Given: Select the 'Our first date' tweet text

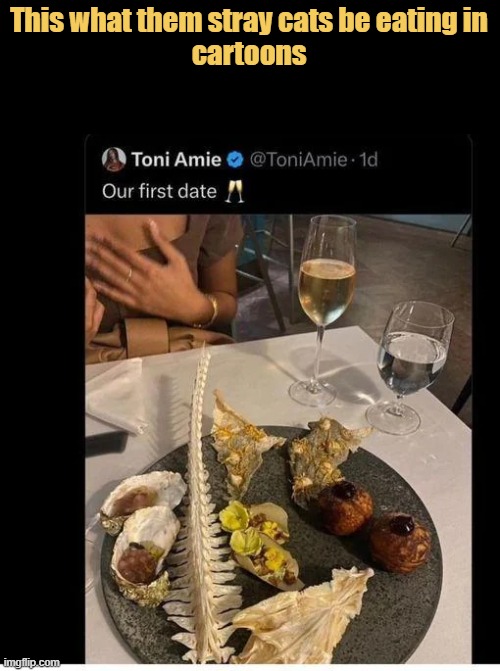Looking at the screenshot, I should (x=159, y=191).
